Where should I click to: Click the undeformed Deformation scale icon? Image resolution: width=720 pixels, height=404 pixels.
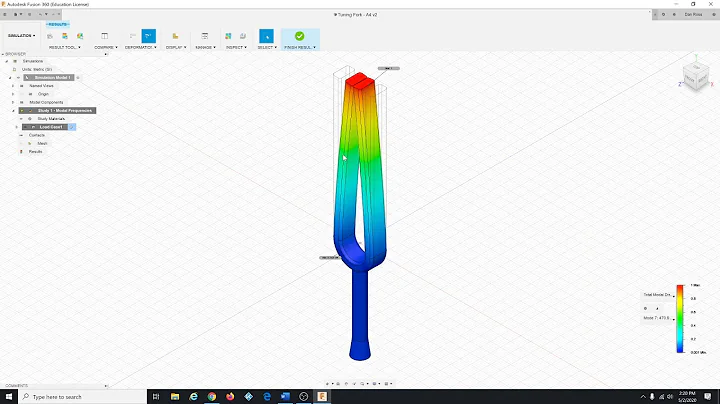[x=133, y=36]
